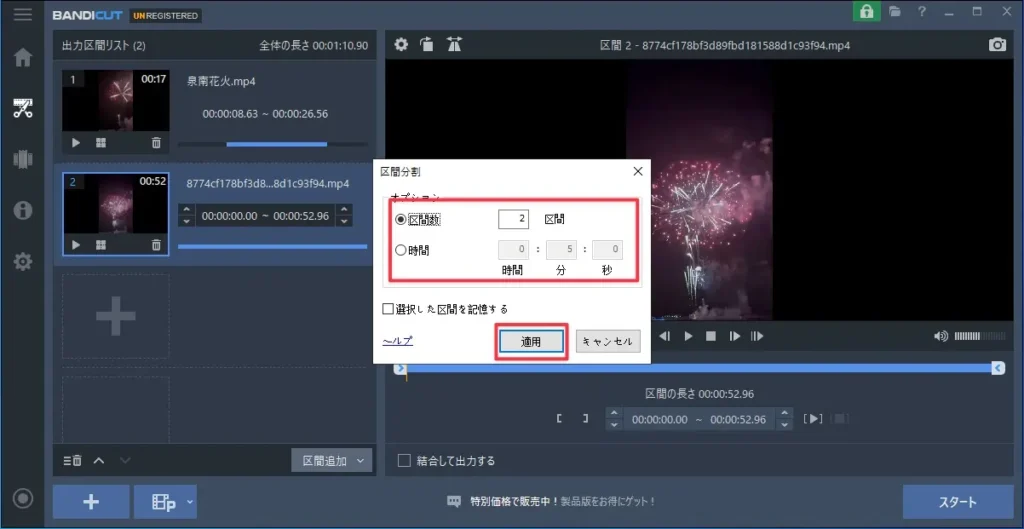This screenshot has height=529, width=1024.
Task: Decrease end time below the timeline
Action: 784,425
